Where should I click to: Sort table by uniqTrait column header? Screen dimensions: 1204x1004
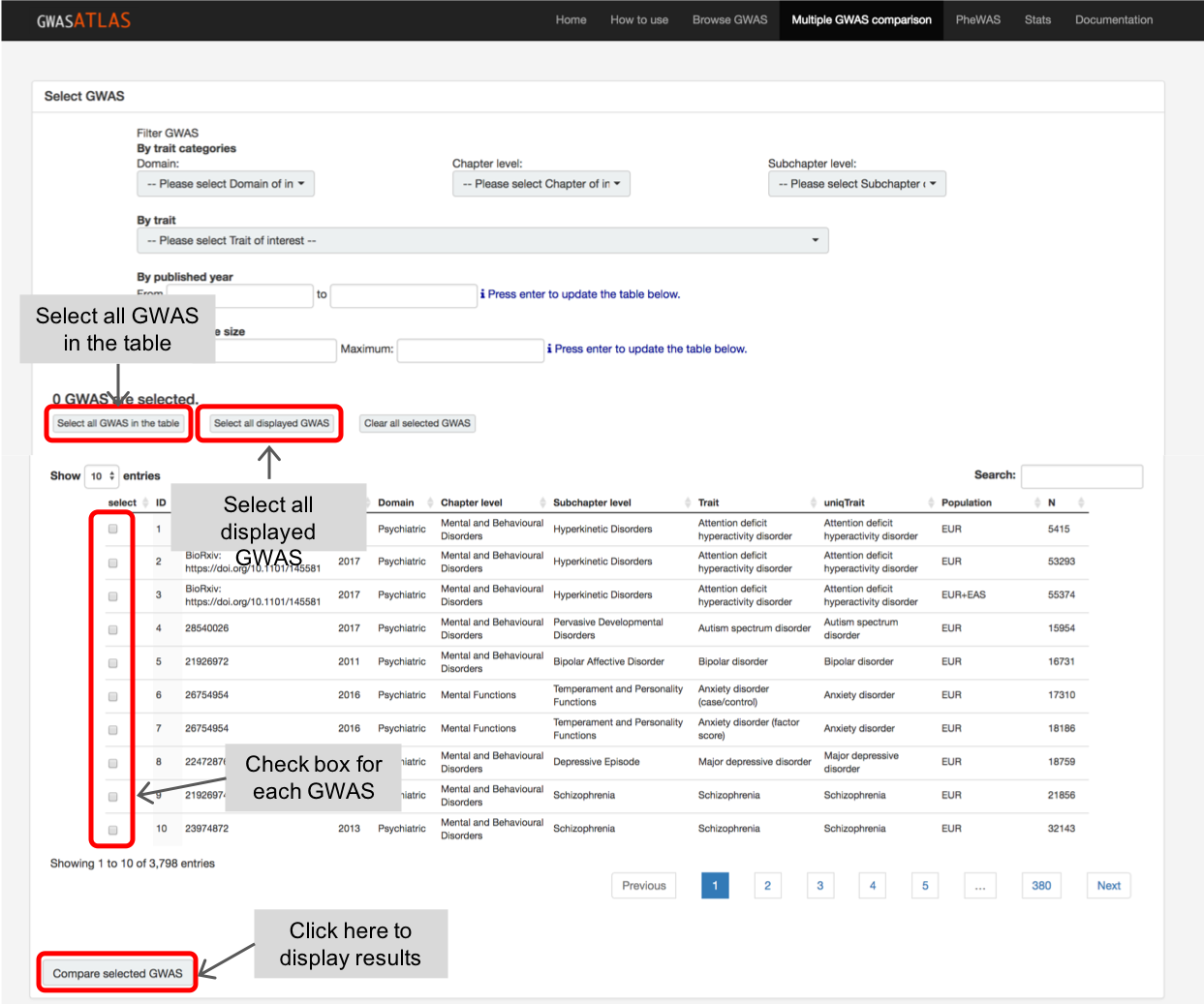[844, 502]
